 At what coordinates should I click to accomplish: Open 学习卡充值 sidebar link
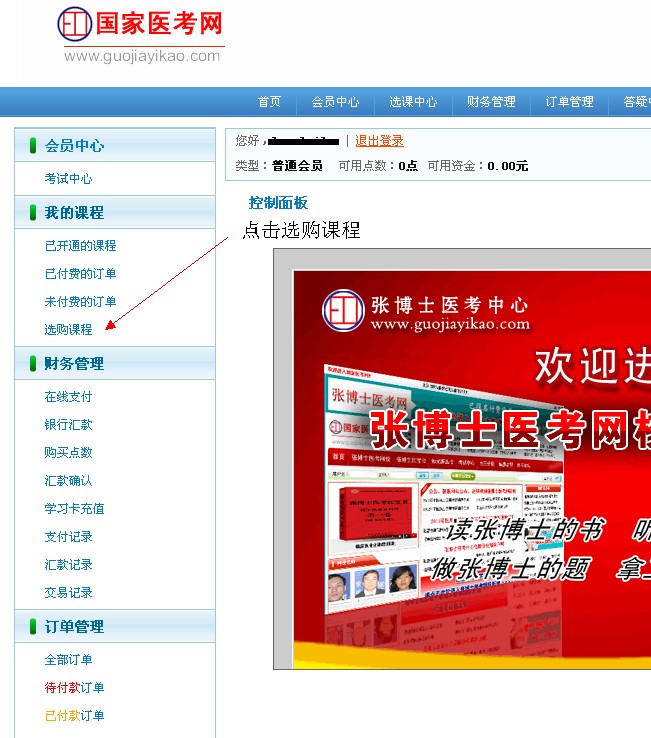74,509
